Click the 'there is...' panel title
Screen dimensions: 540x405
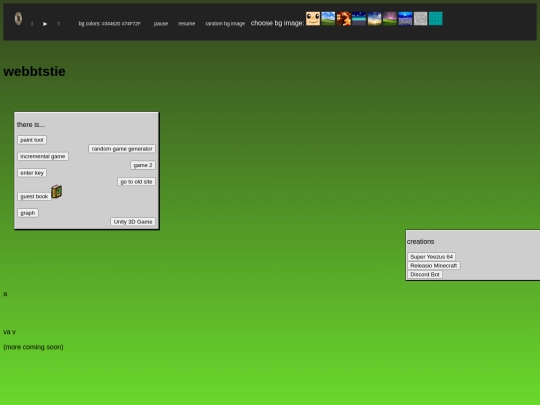click(x=31, y=125)
